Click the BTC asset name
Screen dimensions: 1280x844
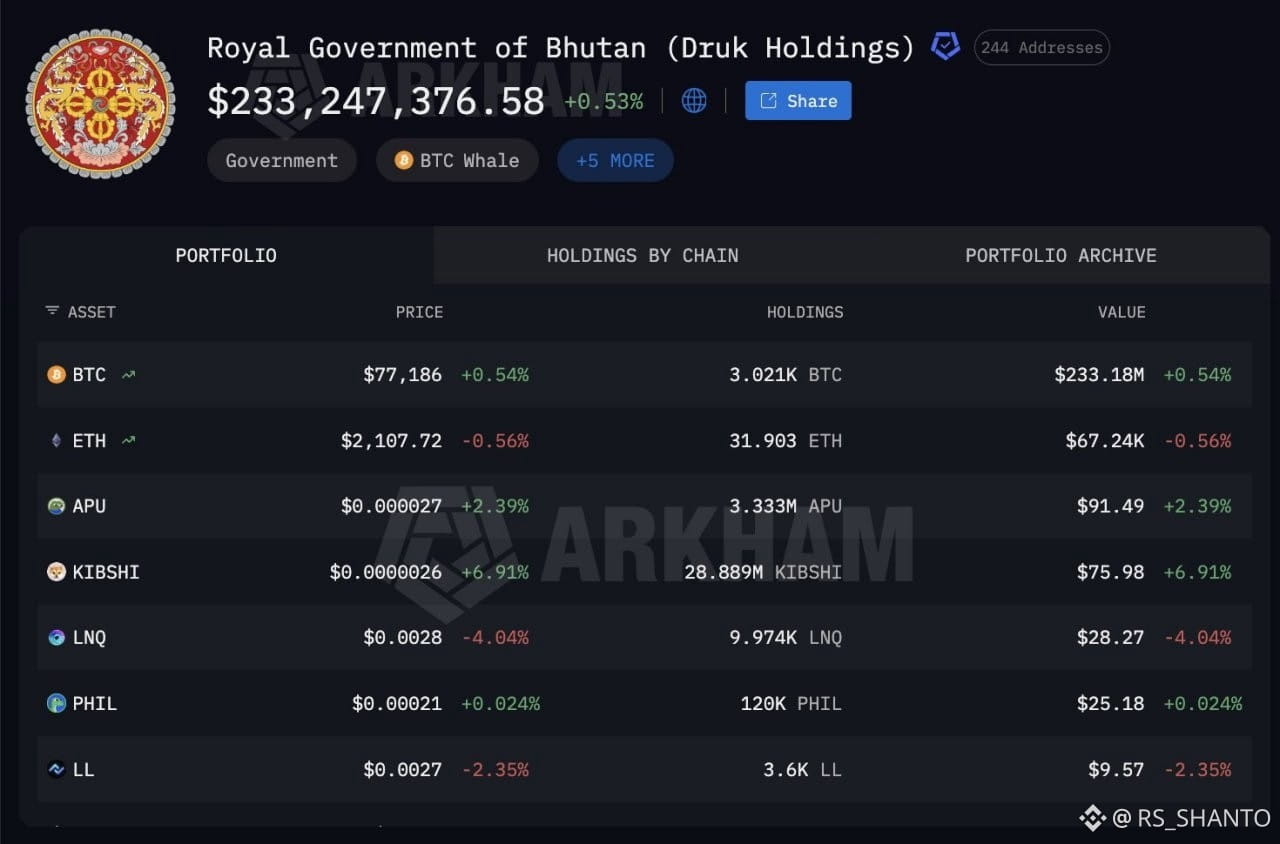(x=89, y=375)
